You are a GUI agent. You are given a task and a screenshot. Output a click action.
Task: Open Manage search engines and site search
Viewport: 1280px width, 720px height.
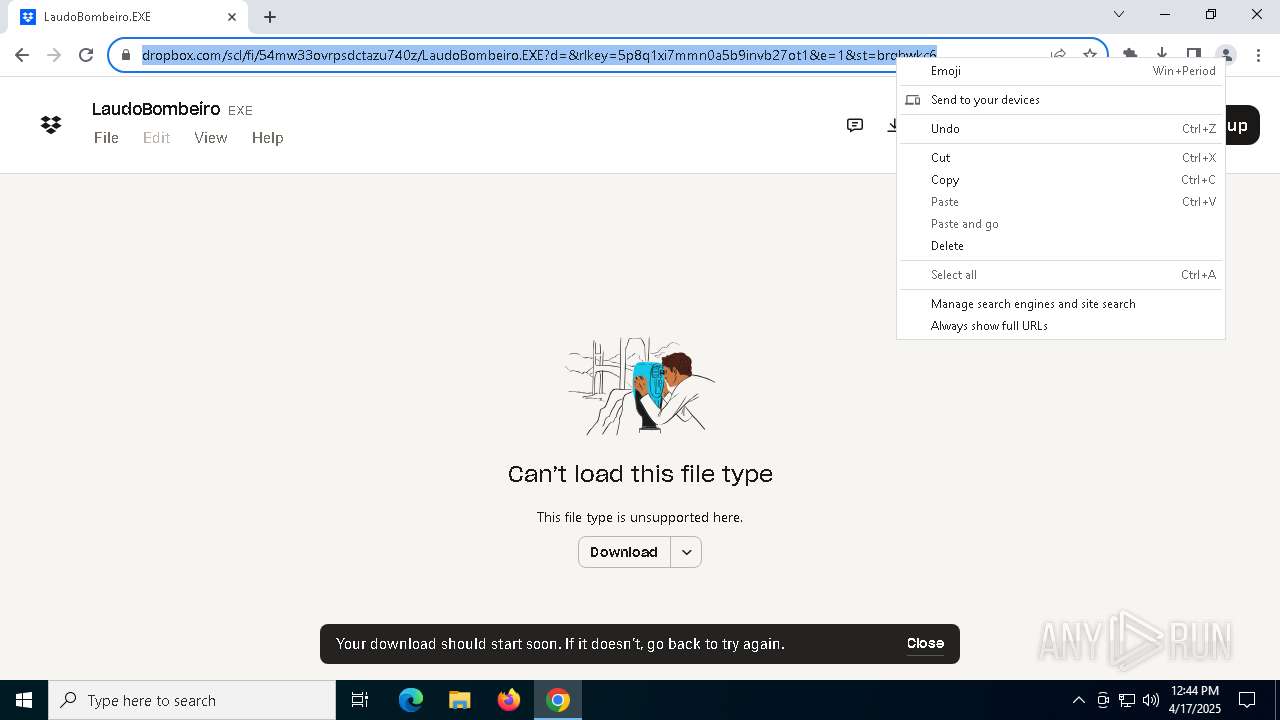pos(1061,304)
